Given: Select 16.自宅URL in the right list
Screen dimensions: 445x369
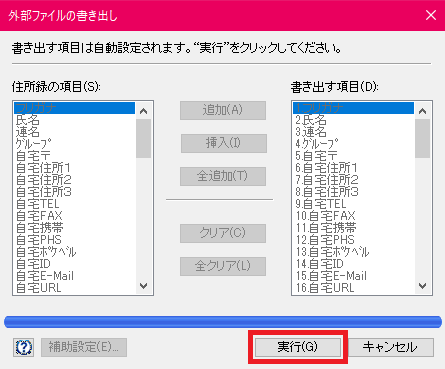Looking at the screenshot, I should pyautogui.click(x=354, y=288).
